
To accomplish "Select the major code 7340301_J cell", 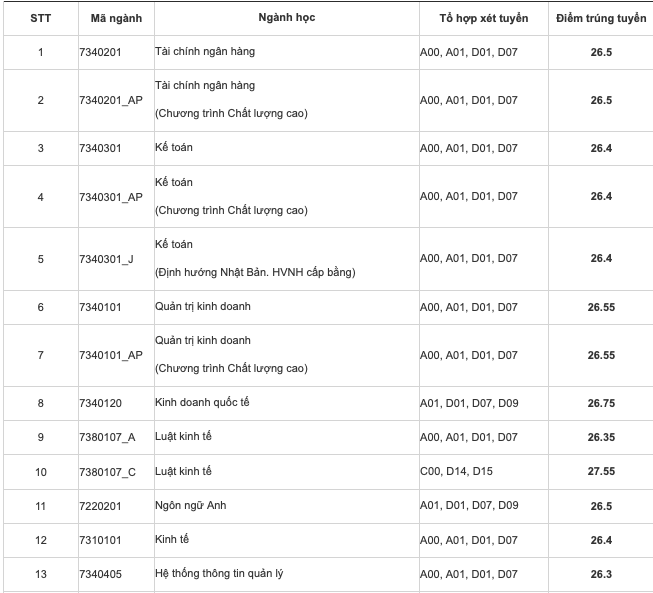I will (x=106, y=259).
